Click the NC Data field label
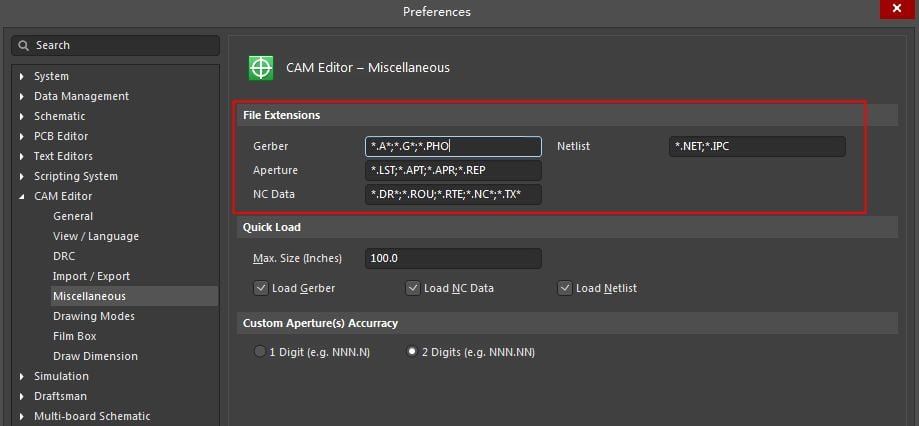Image resolution: width=919 pixels, height=426 pixels. [274, 195]
